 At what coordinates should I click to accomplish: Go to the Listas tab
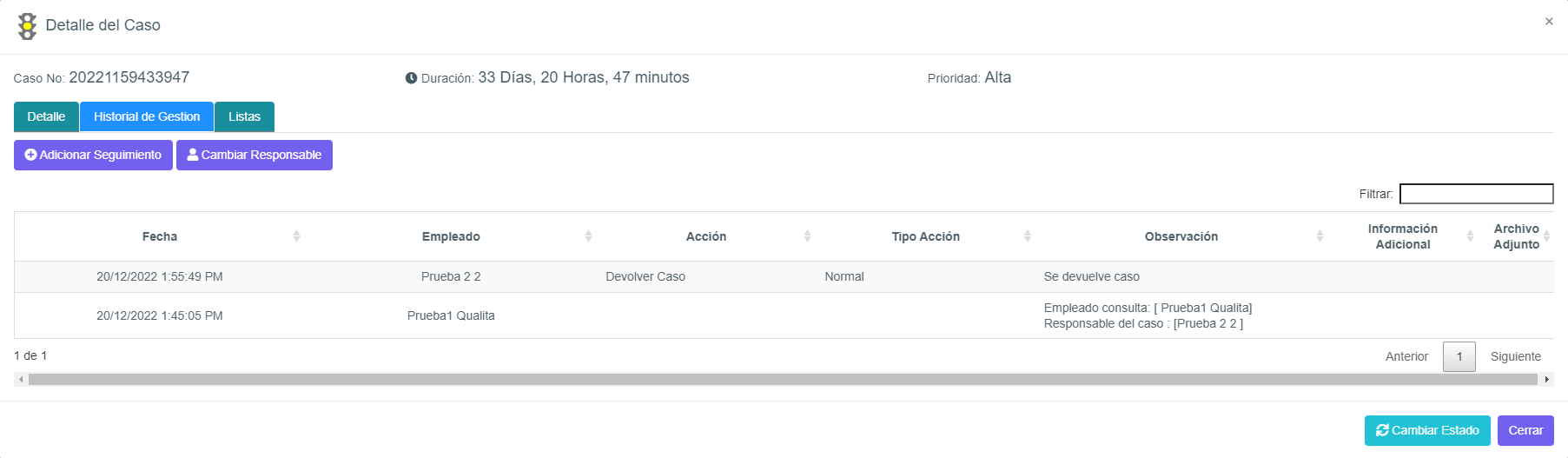[x=244, y=116]
